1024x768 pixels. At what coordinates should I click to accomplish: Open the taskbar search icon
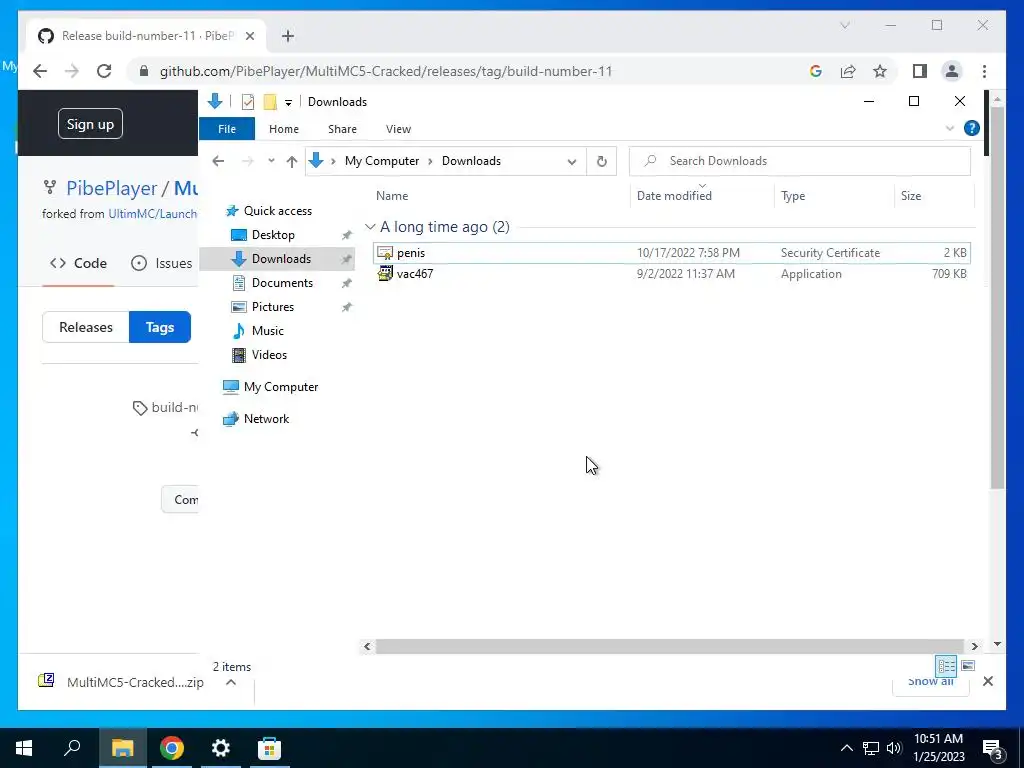(72, 748)
